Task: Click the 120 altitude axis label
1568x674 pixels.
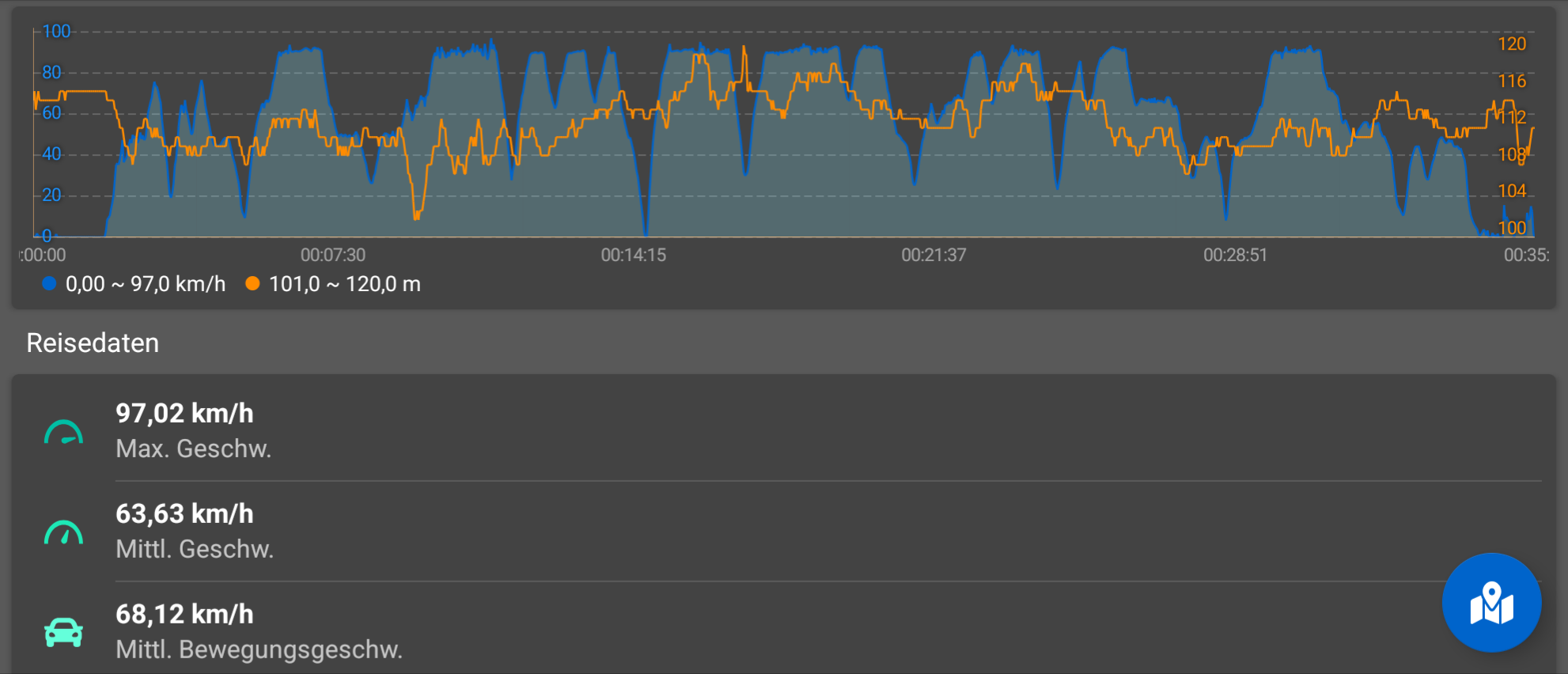Action: pos(1511,44)
